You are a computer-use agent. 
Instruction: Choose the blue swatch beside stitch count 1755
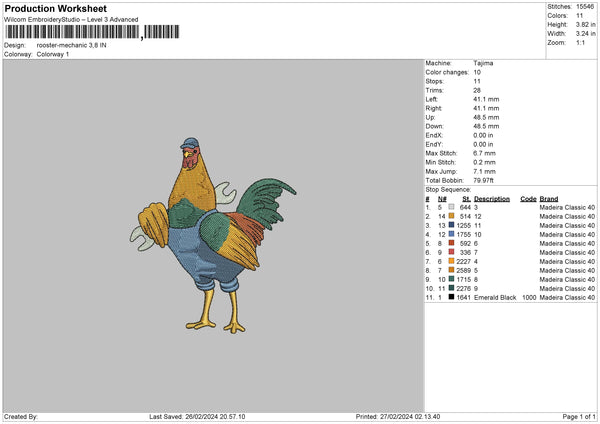pyautogui.click(x=452, y=234)
